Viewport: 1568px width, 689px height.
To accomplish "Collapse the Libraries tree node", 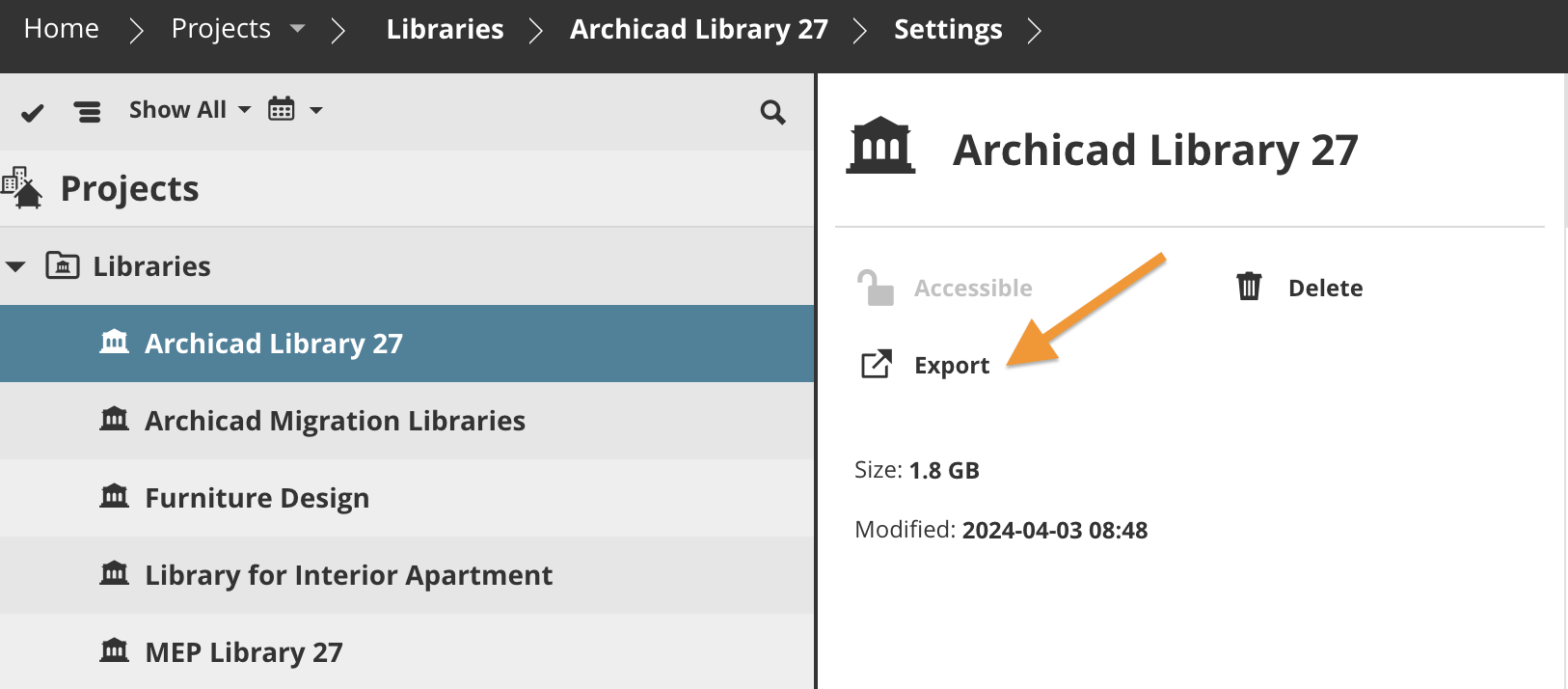I will (16, 266).
